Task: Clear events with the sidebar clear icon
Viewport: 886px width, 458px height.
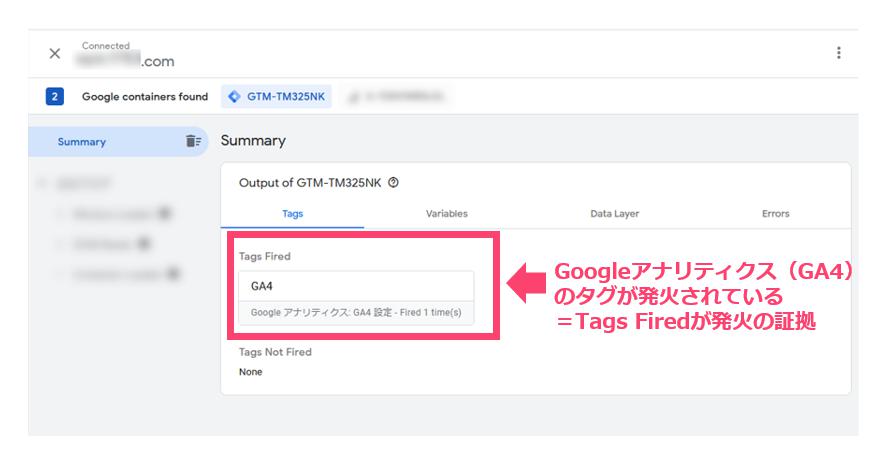Action: coord(193,141)
